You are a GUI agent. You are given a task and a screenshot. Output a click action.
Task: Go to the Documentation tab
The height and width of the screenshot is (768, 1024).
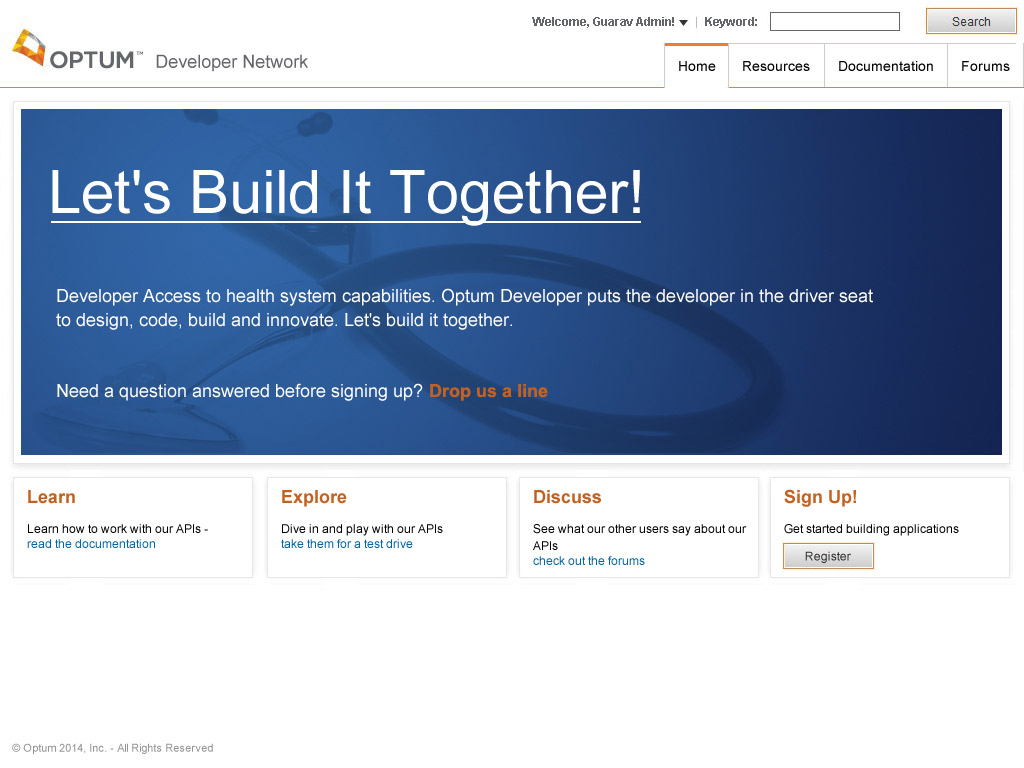(885, 66)
